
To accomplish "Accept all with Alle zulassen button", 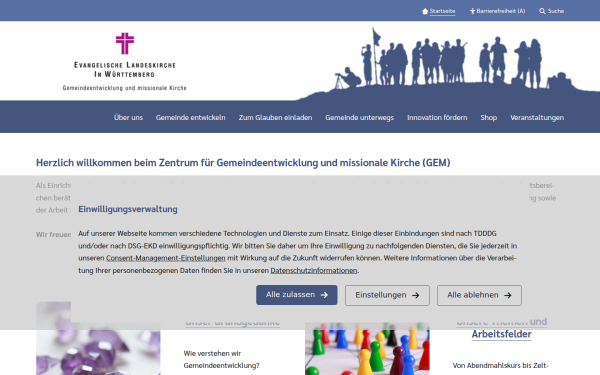I will [297, 295].
